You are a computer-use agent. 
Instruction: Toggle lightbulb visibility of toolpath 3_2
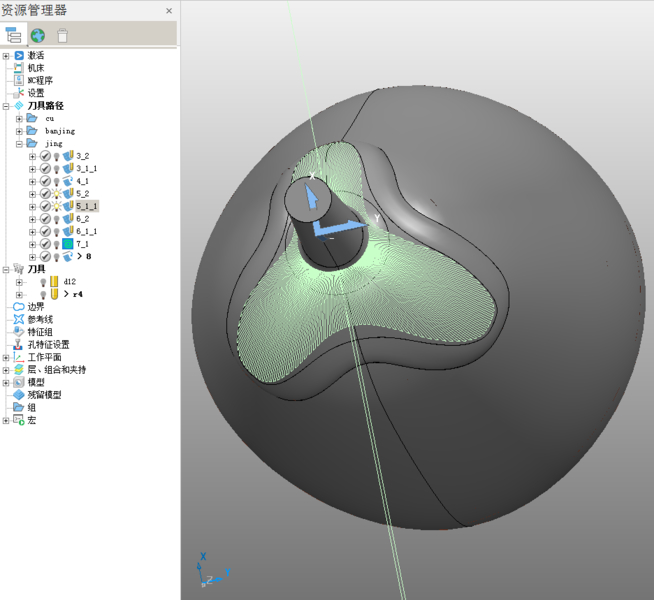click(x=57, y=156)
